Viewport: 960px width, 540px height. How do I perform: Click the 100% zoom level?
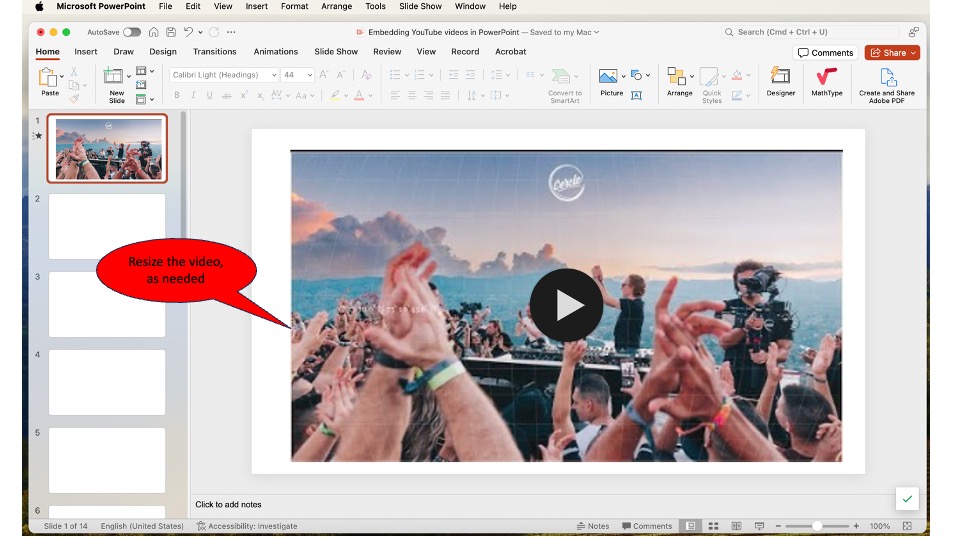879,526
